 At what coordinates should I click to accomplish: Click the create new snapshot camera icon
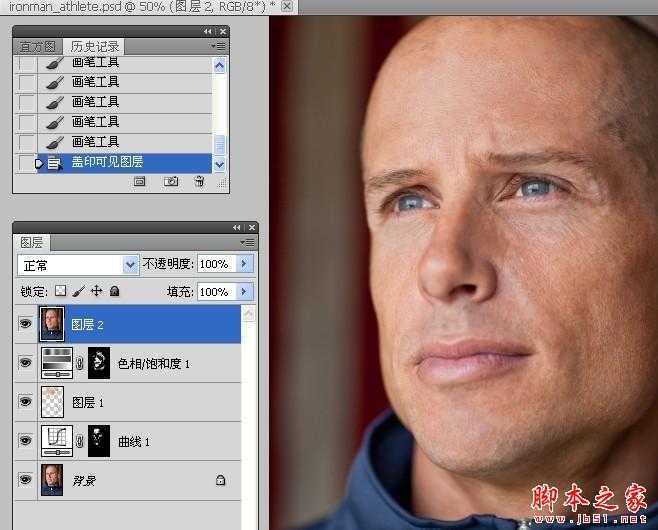pyautogui.click(x=170, y=181)
